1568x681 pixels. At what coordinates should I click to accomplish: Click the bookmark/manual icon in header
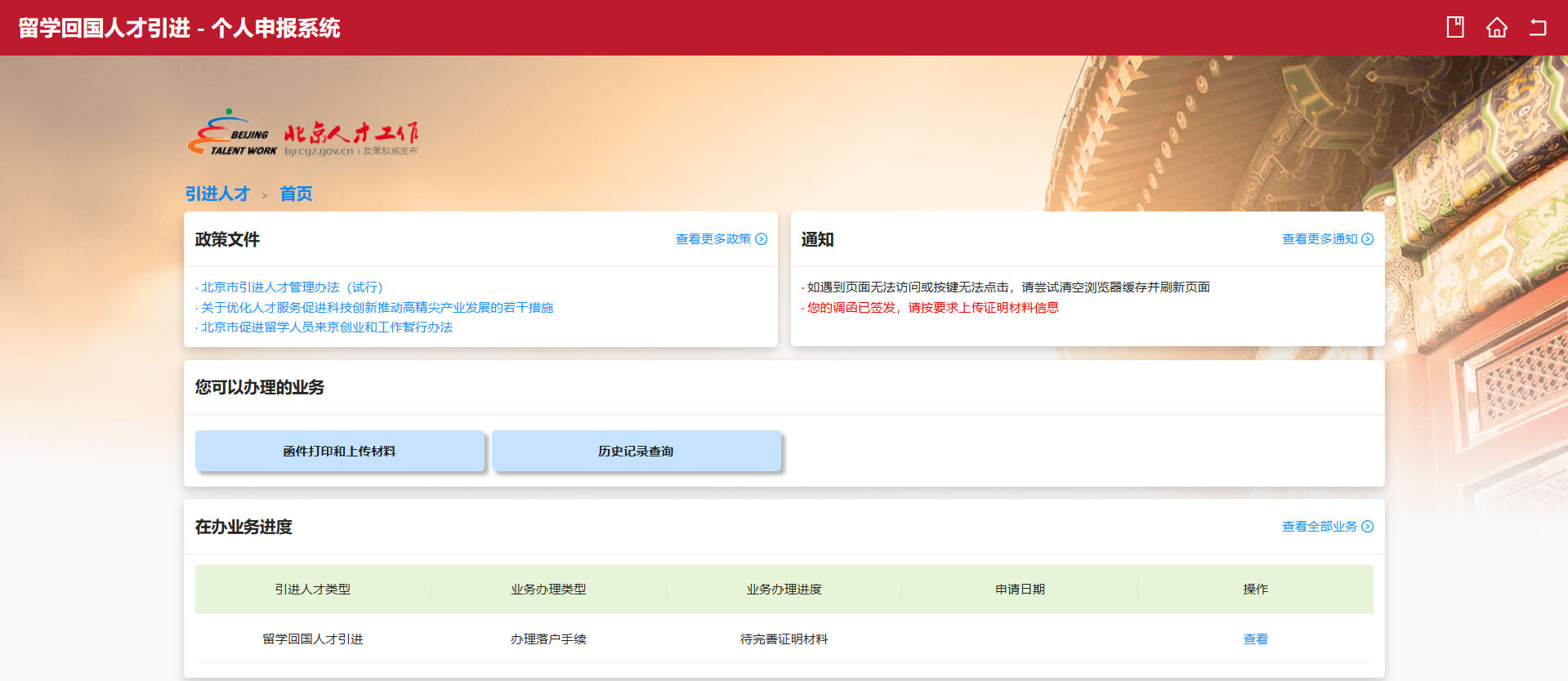(1454, 27)
